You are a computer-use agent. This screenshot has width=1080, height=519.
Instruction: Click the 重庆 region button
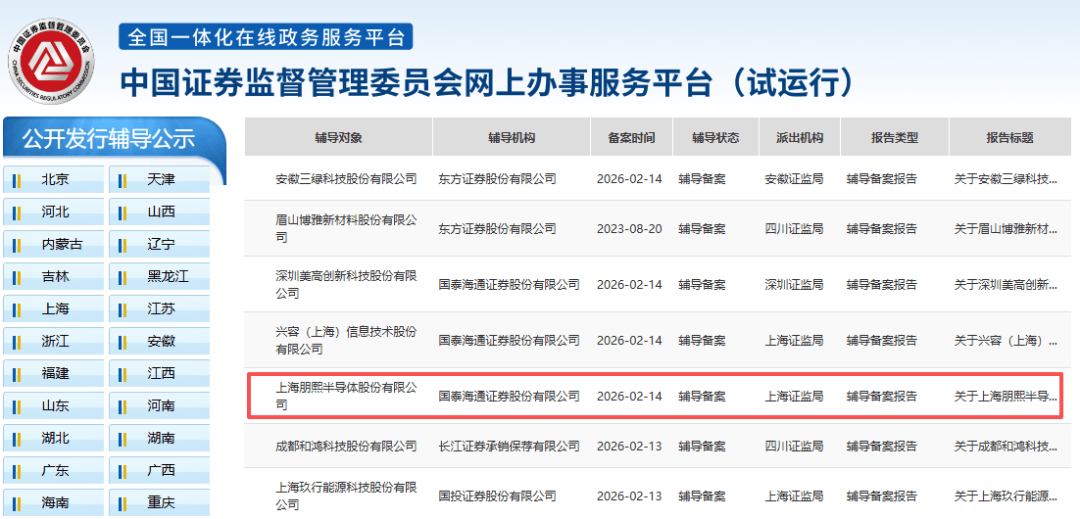tap(160, 502)
